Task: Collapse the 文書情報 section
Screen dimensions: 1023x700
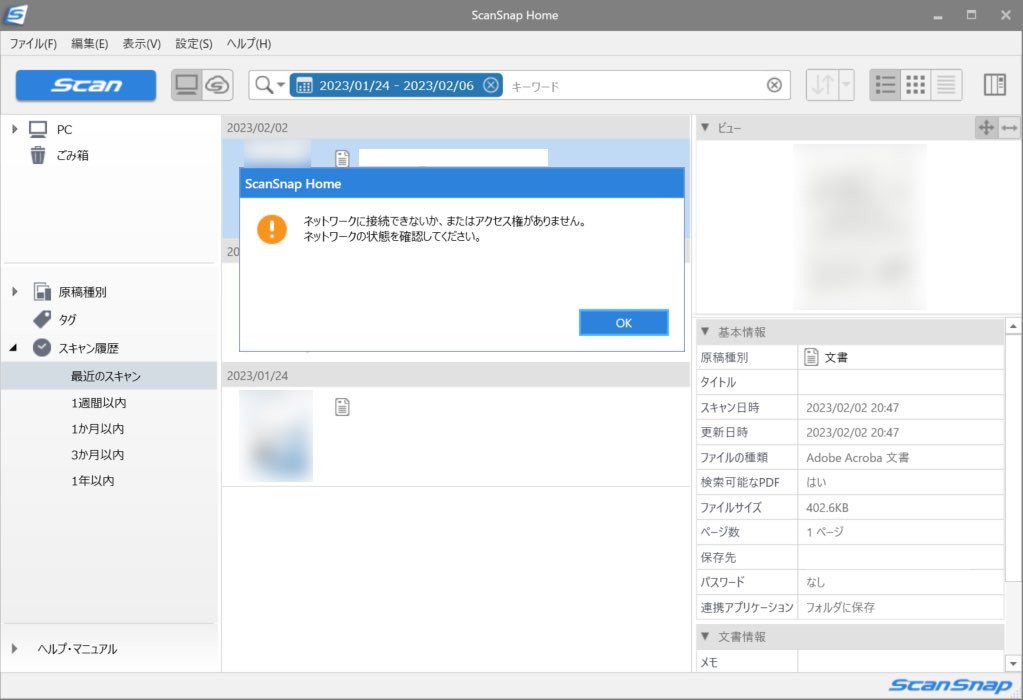Action: (705, 636)
